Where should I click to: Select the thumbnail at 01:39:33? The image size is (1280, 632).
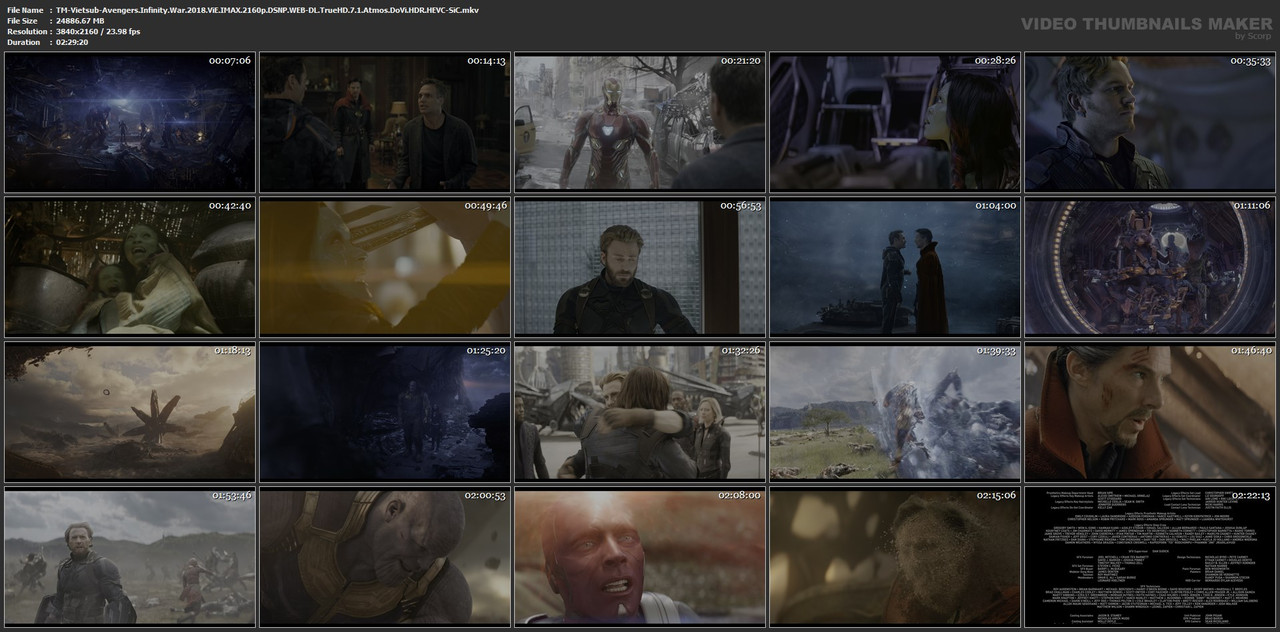pos(895,412)
